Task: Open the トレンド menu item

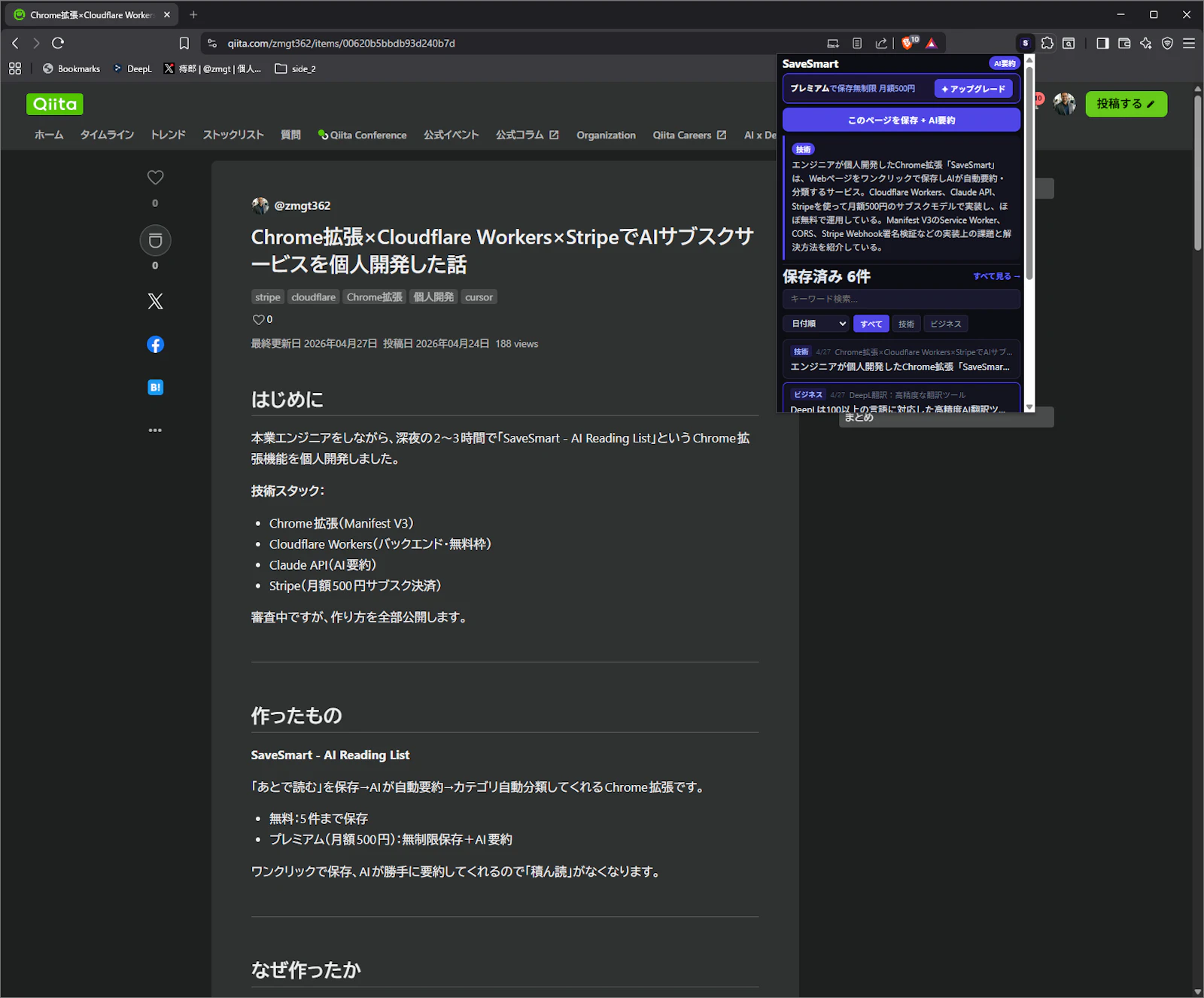Action: point(168,135)
